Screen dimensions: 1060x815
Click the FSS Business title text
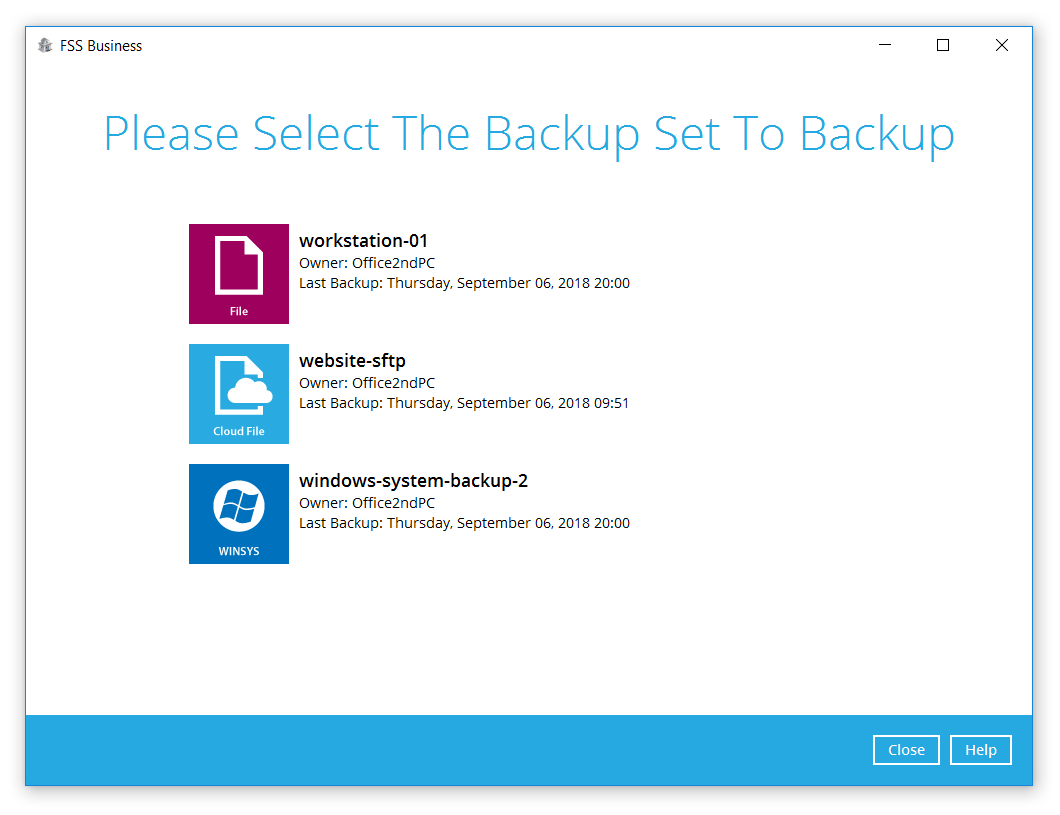point(101,46)
